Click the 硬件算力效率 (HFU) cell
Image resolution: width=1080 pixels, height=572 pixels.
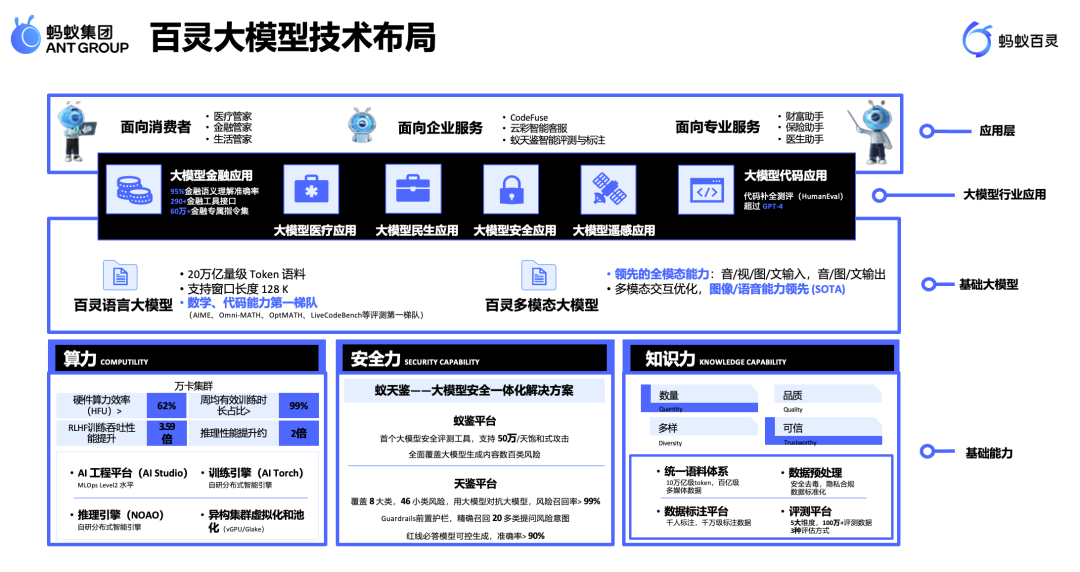pos(102,406)
